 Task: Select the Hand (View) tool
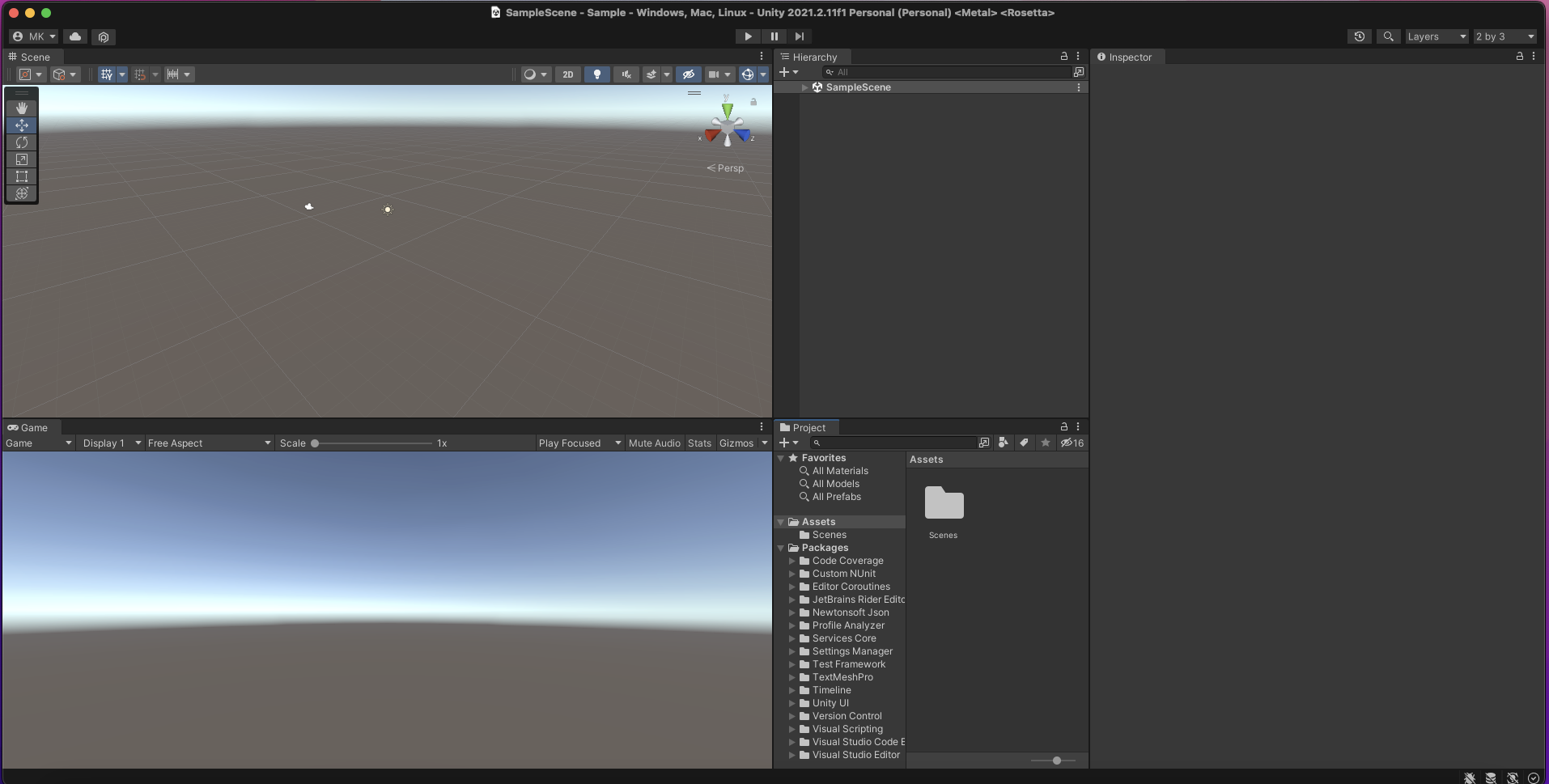tap(22, 108)
